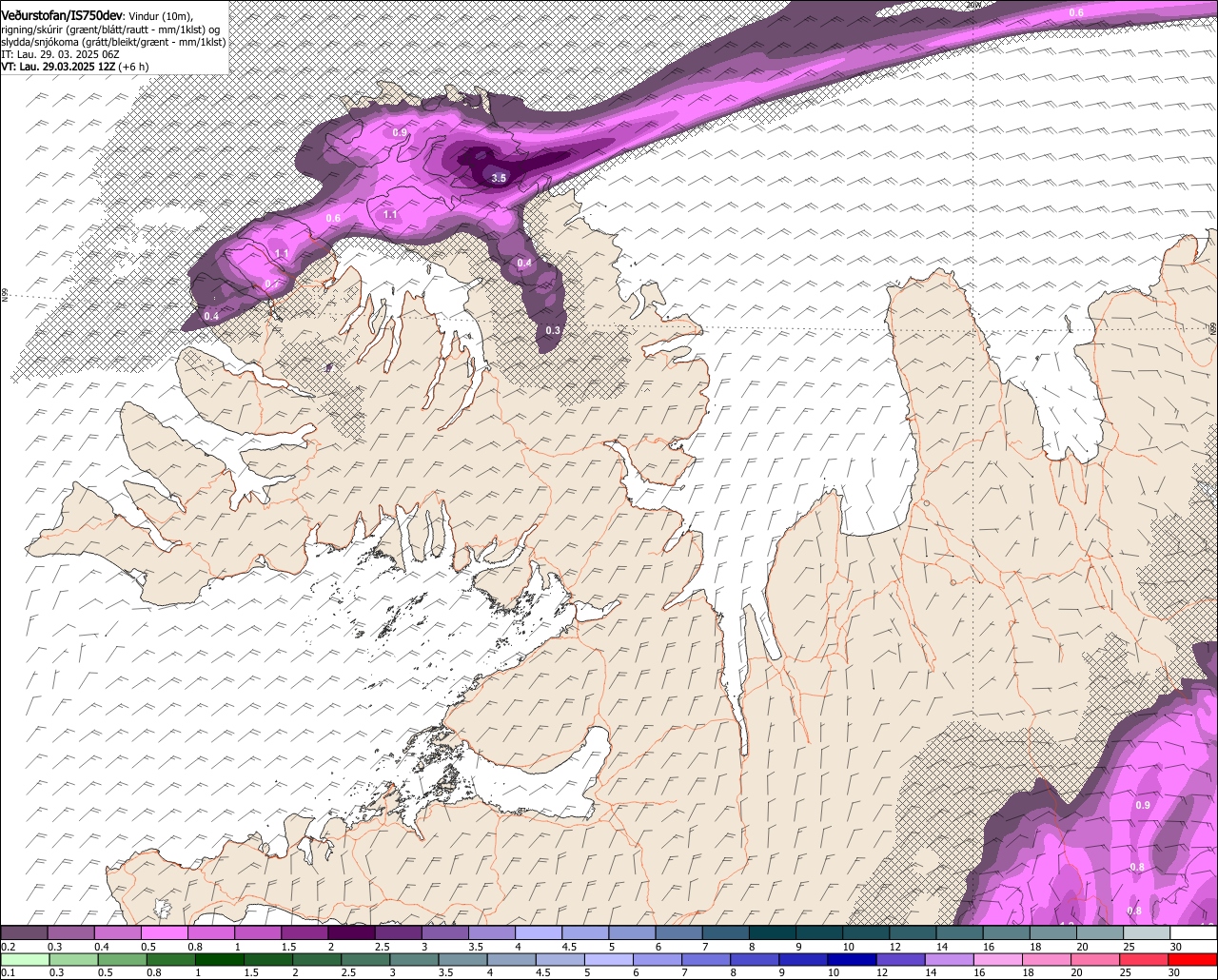Viewport: 1218px width, 980px height.
Task: Pick the darkest green bottom-row swatch starting at 1
Action: [x=220, y=960]
